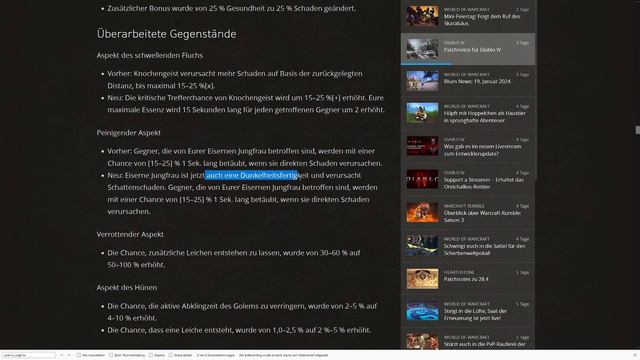Image resolution: width=640 pixels, height=360 pixels.
Task: Go to previous match in find bar
Action: coord(62,355)
